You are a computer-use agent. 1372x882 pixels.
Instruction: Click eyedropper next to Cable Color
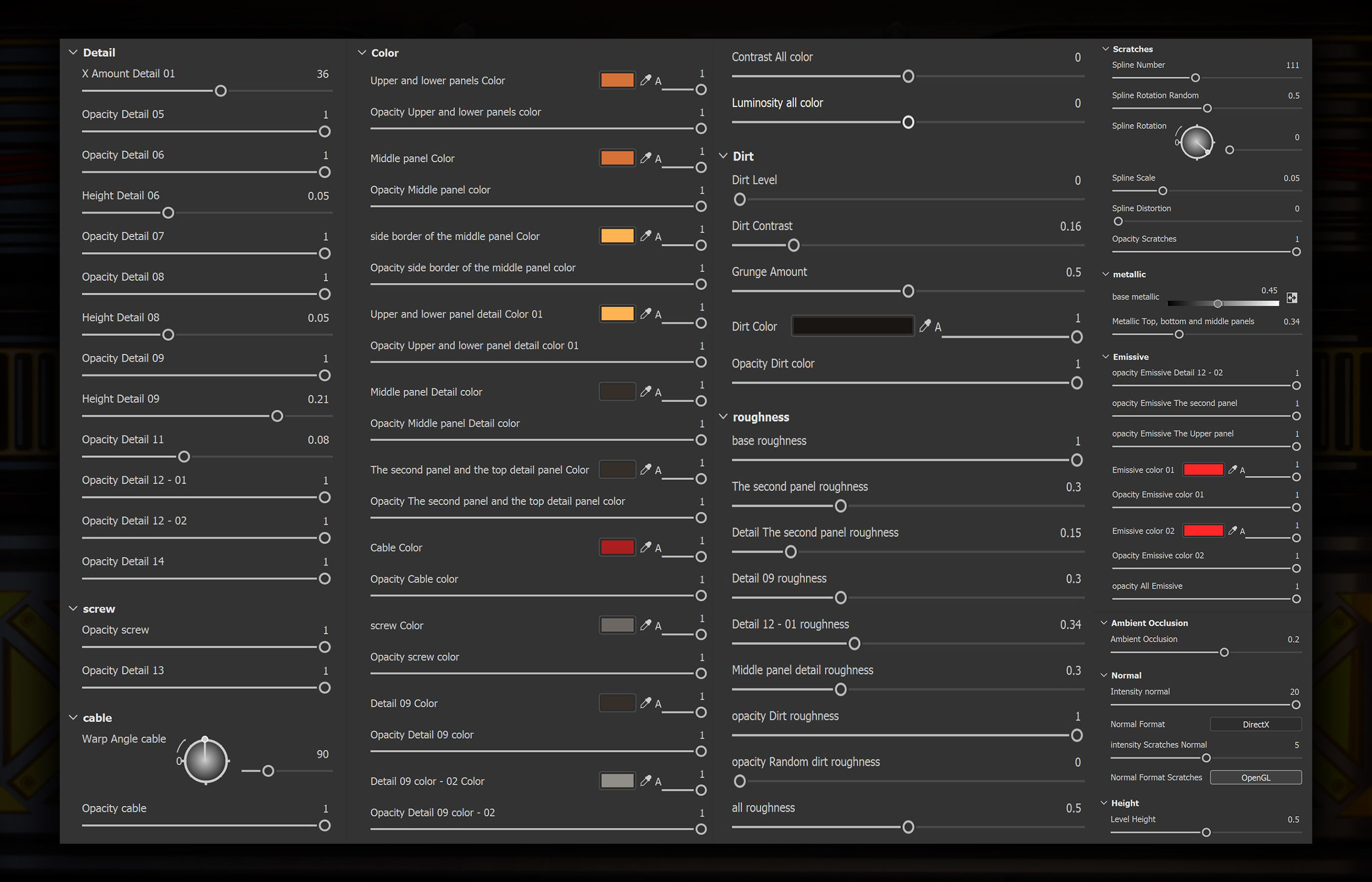(x=645, y=547)
